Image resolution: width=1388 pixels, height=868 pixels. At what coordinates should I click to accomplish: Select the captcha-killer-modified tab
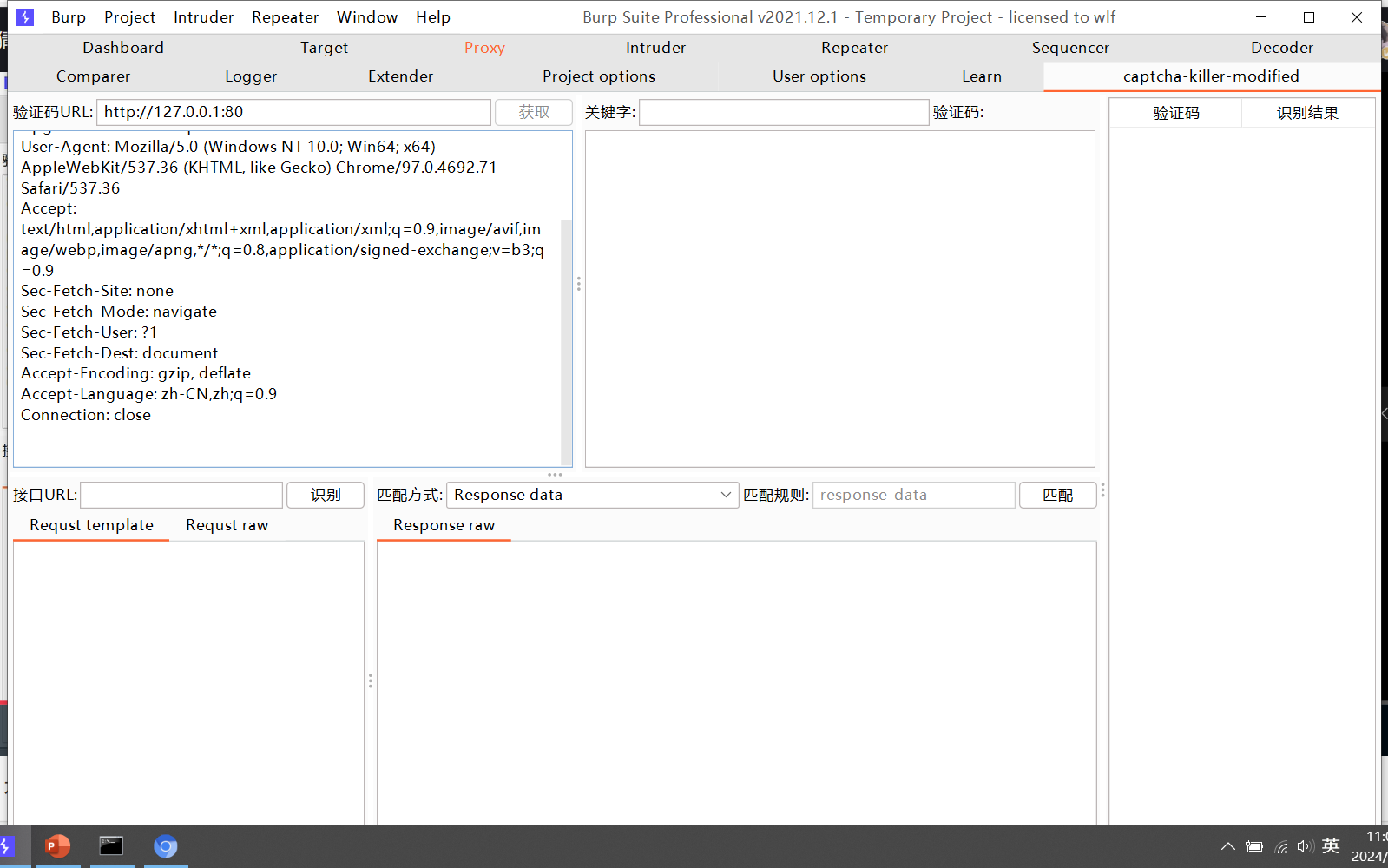(1211, 76)
